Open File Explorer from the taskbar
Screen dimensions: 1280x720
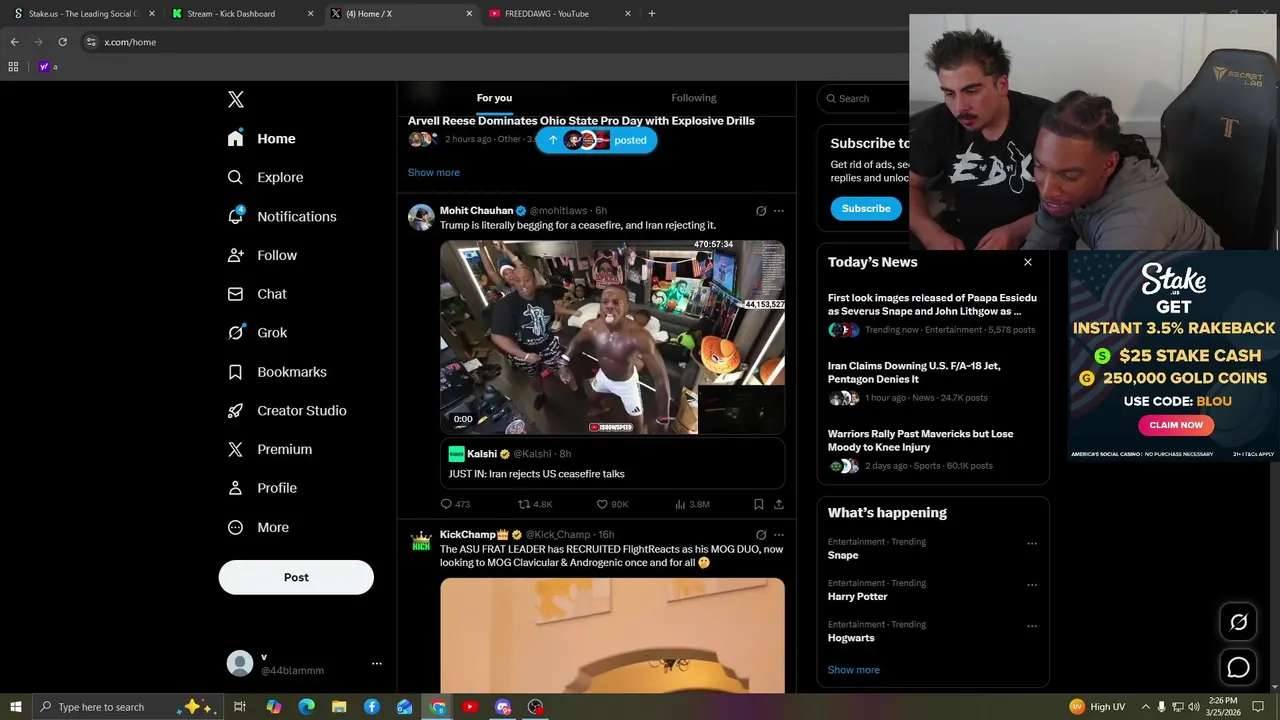pyautogui.click(x=339, y=707)
